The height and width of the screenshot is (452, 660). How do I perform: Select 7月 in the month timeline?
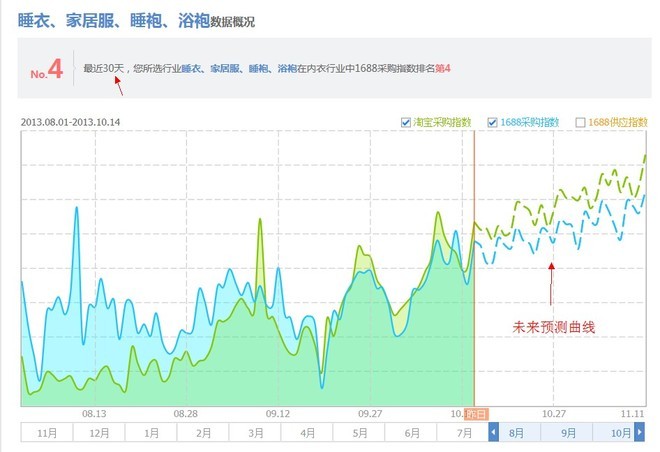(464, 433)
